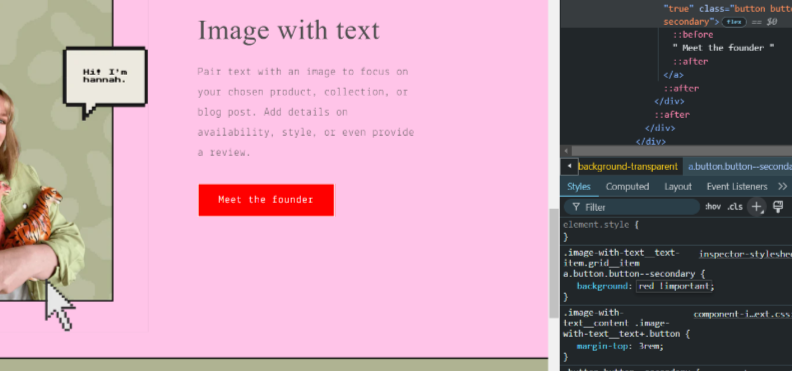
Task: Show more tabs with the >> chevron
Action: coord(782,187)
